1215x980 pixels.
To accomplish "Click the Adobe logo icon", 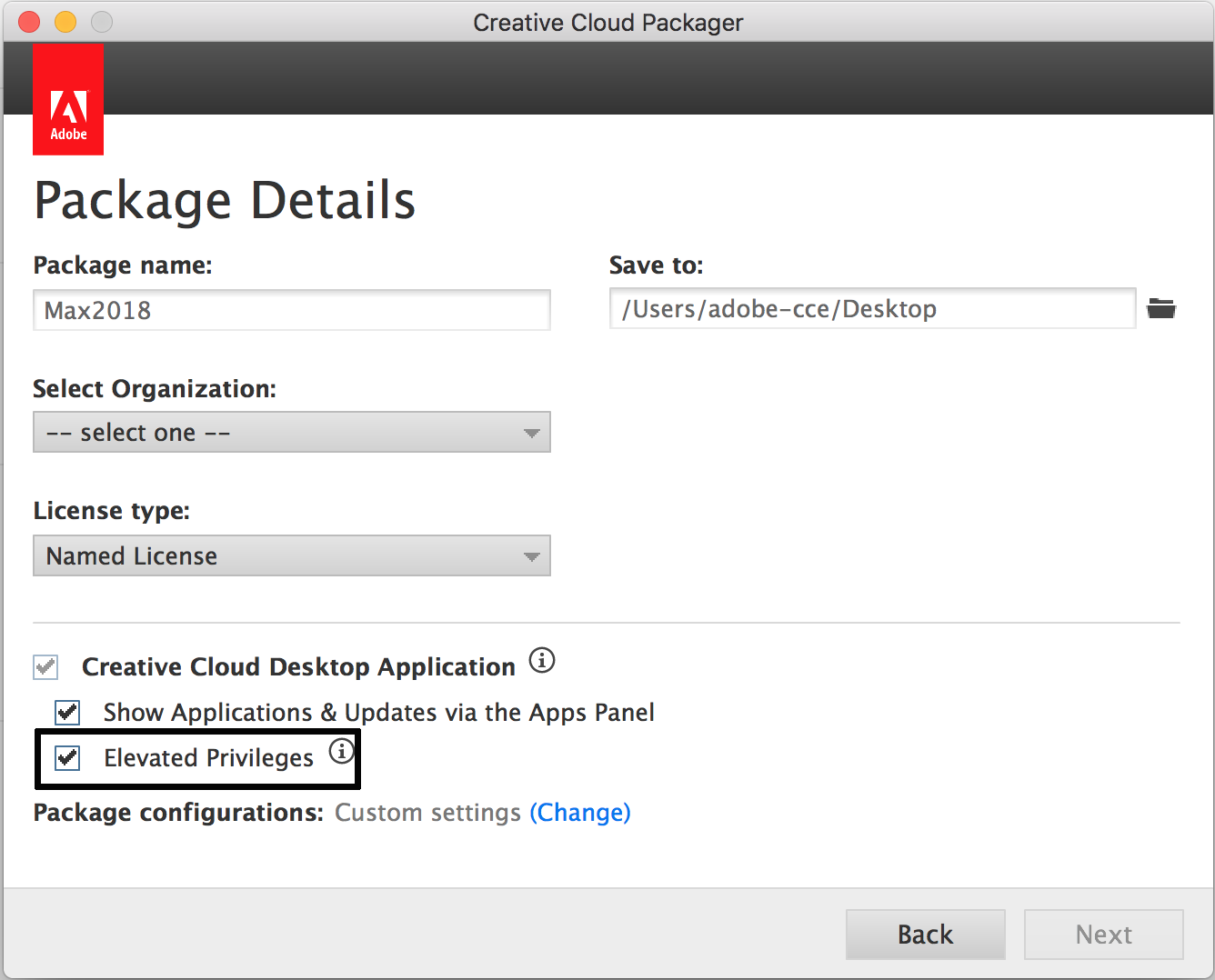I will [x=68, y=99].
